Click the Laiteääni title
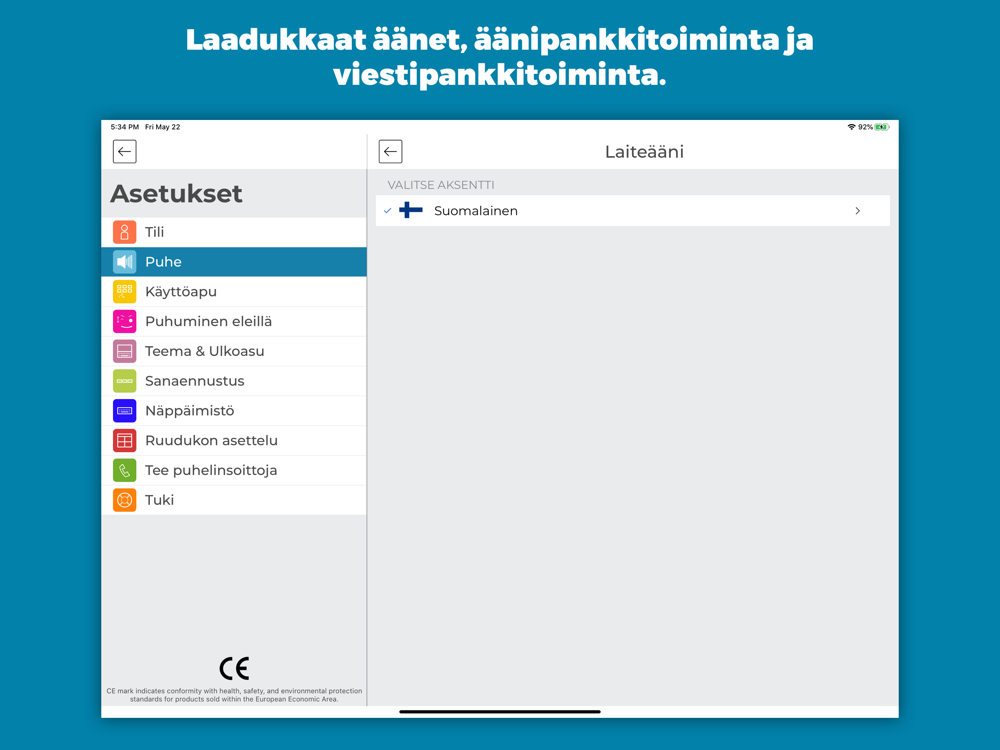 tap(644, 152)
